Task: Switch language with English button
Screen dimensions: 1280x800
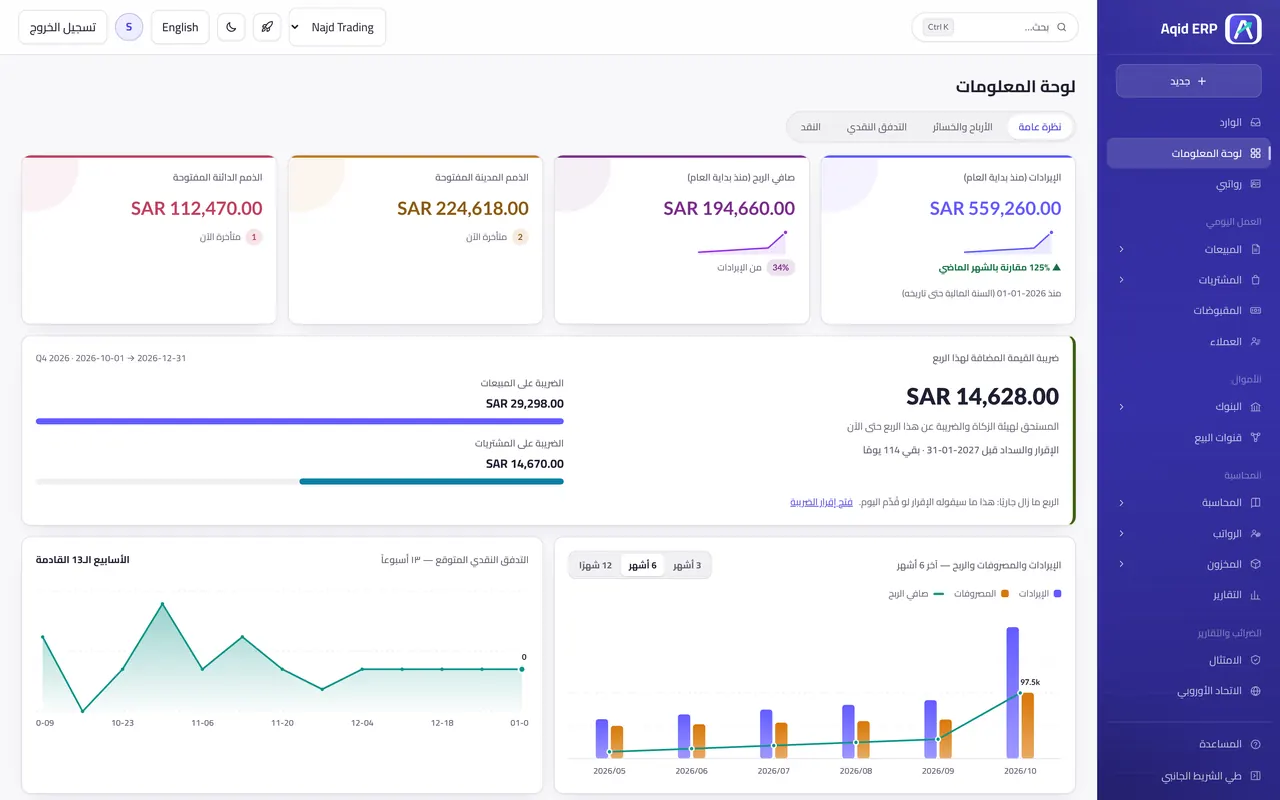Action: 180,27
